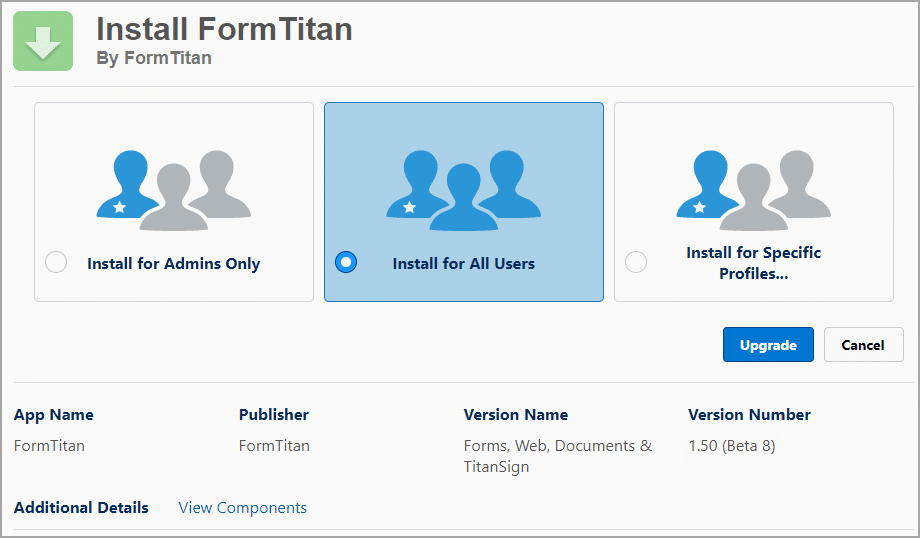Click the Admins Only people icon
This screenshot has height=538, width=920.
pyautogui.click(x=174, y=190)
